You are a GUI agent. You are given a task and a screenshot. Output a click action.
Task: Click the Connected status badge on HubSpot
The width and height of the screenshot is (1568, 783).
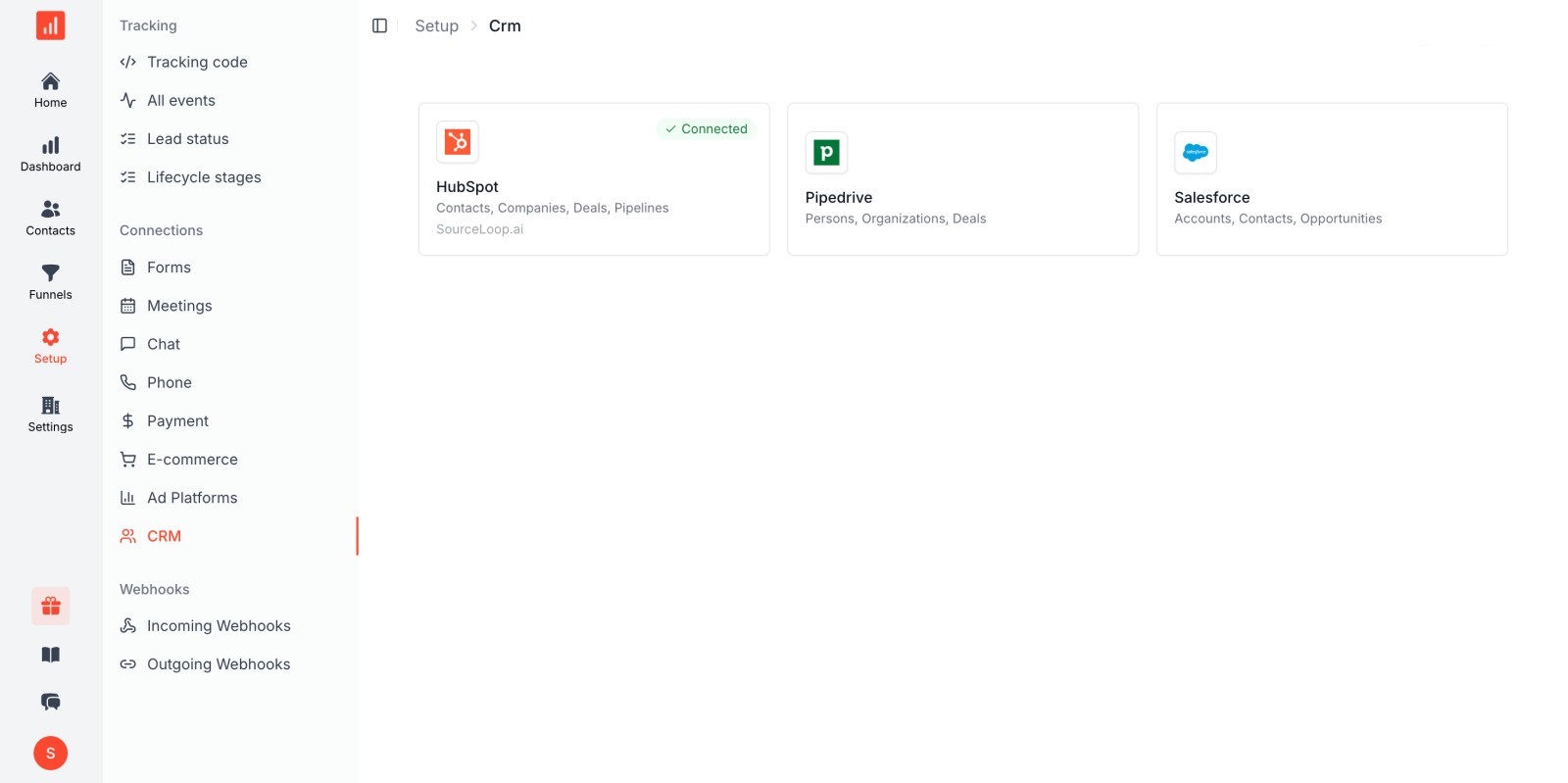tap(706, 129)
